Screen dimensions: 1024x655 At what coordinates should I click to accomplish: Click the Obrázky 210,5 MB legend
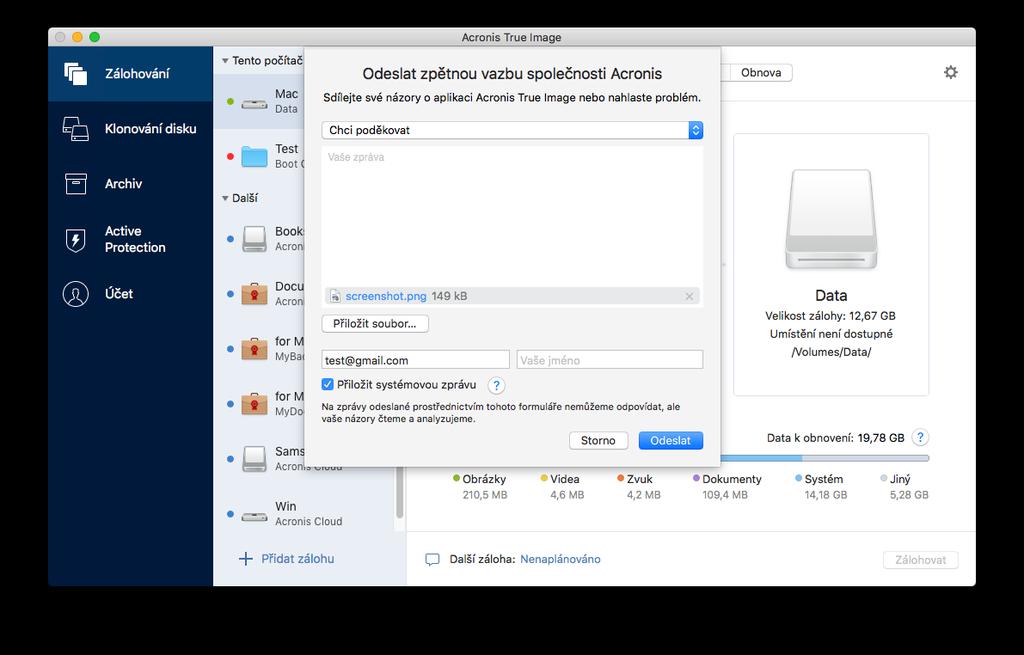point(480,487)
